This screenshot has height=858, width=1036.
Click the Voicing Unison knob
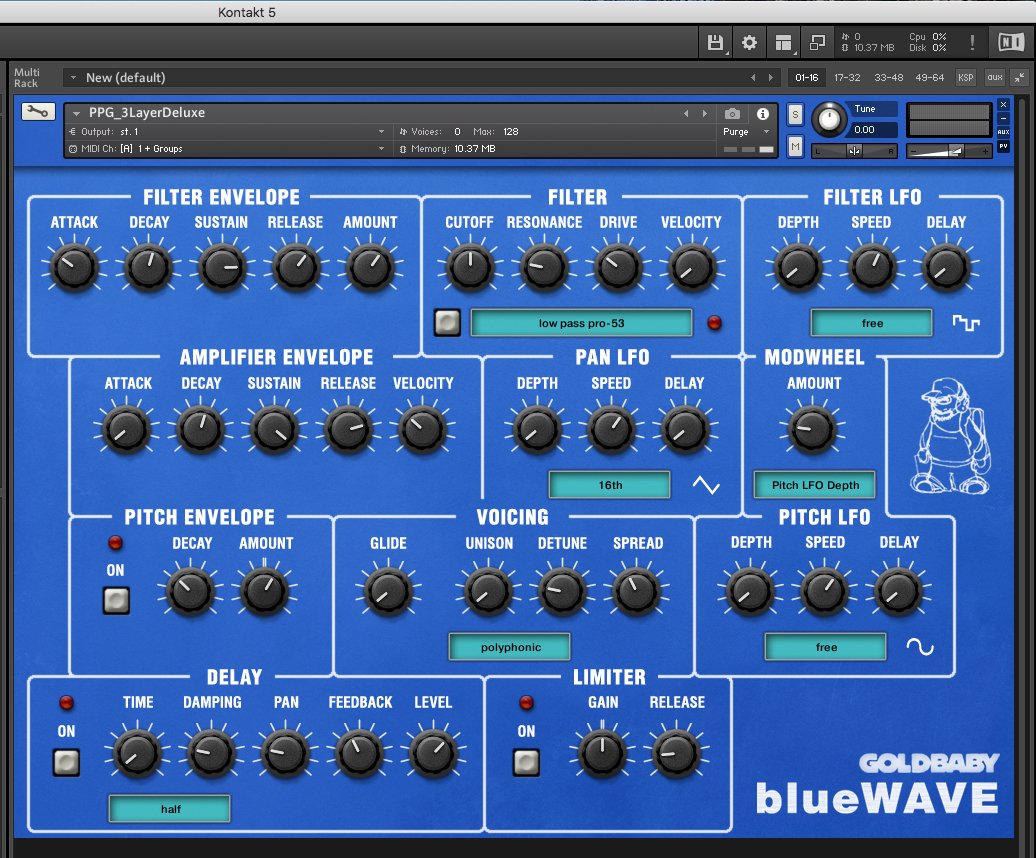488,591
